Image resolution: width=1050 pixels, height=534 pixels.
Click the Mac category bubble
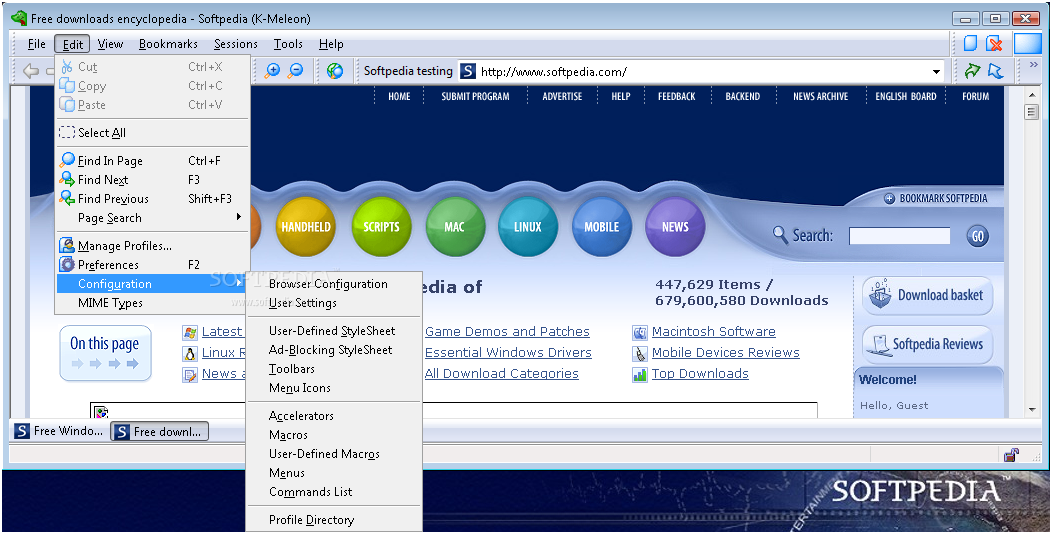(455, 227)
